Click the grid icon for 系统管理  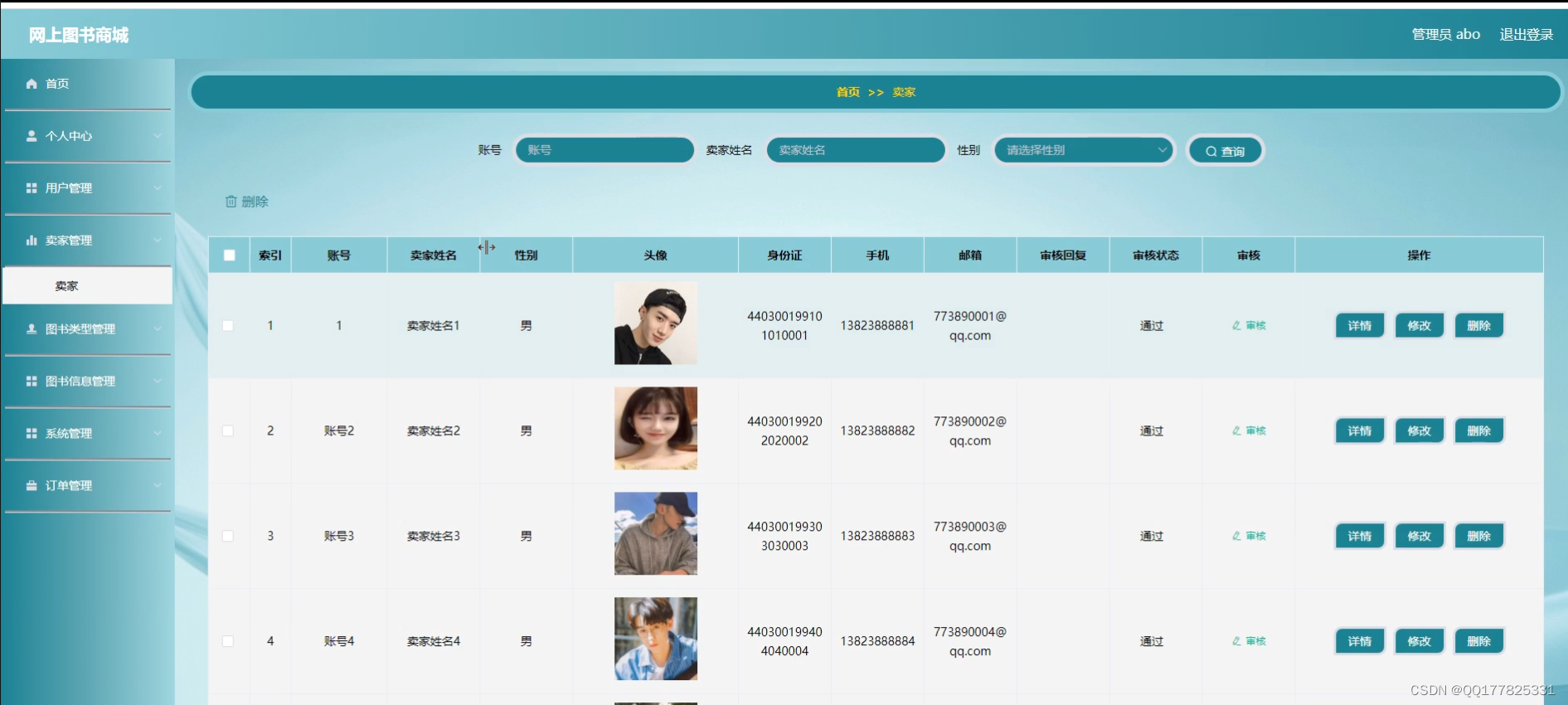[32, 434]
